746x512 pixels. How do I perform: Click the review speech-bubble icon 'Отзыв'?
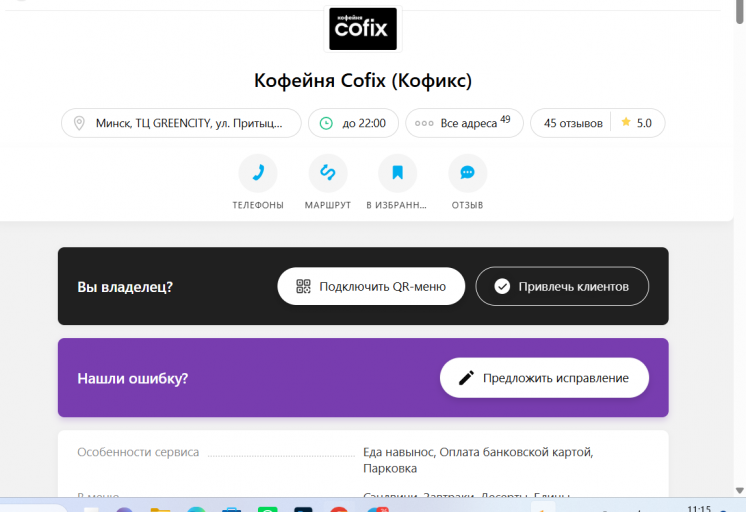pyautogui.click(x=467, y=173)
